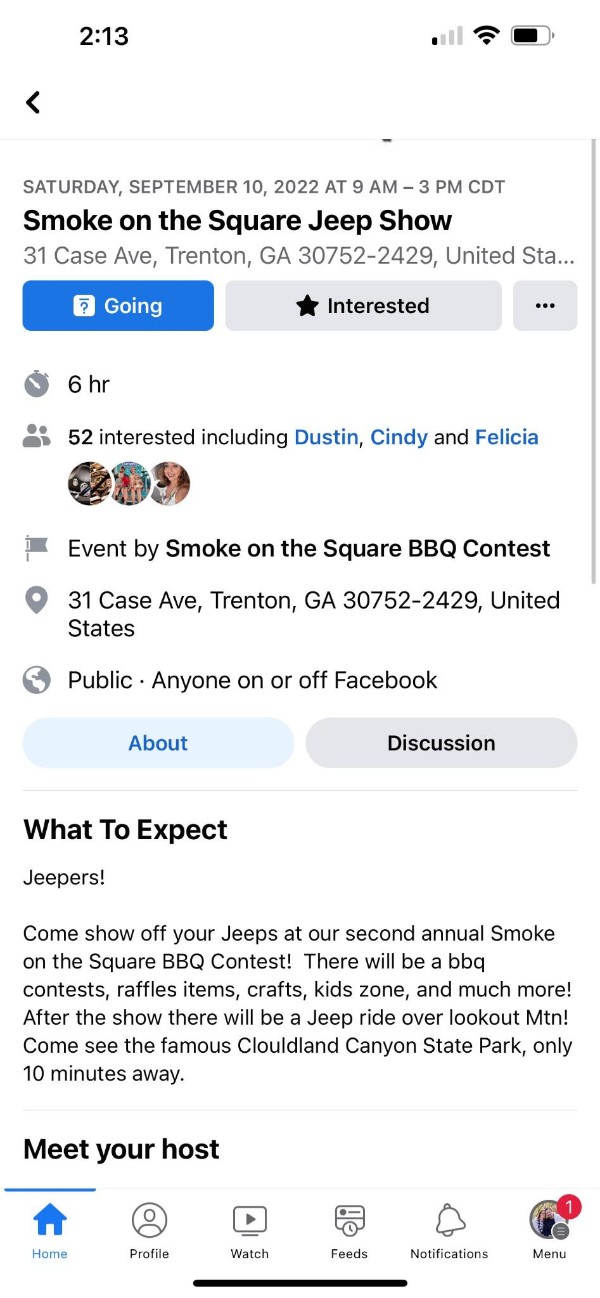600x1298 pixels.
Task: Open Dustin's profile link
Action: click(326, 437)
